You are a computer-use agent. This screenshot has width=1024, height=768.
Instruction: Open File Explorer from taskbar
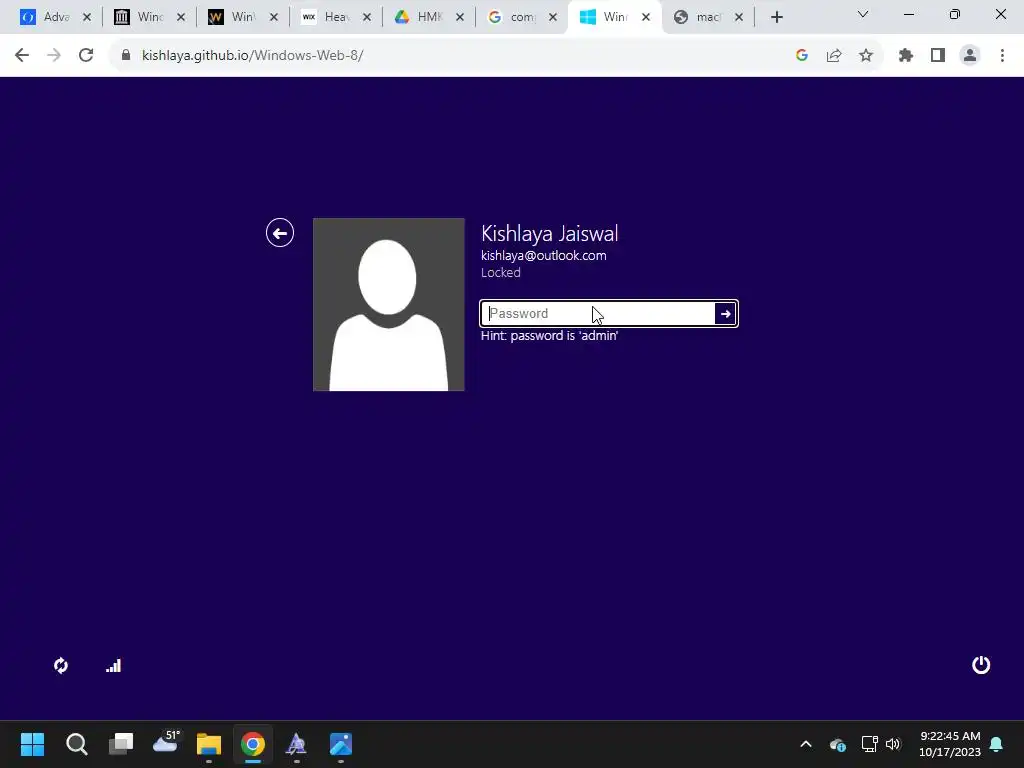[x=209, y=744]
